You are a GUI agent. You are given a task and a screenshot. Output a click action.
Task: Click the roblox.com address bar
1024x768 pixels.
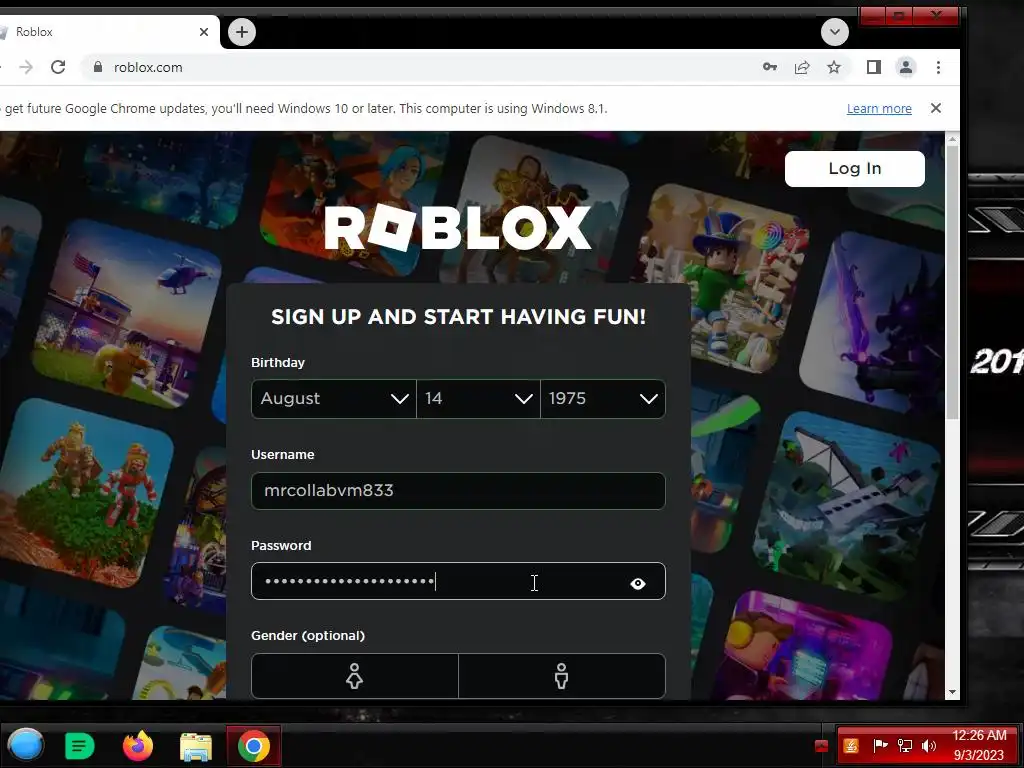[418, 67]
